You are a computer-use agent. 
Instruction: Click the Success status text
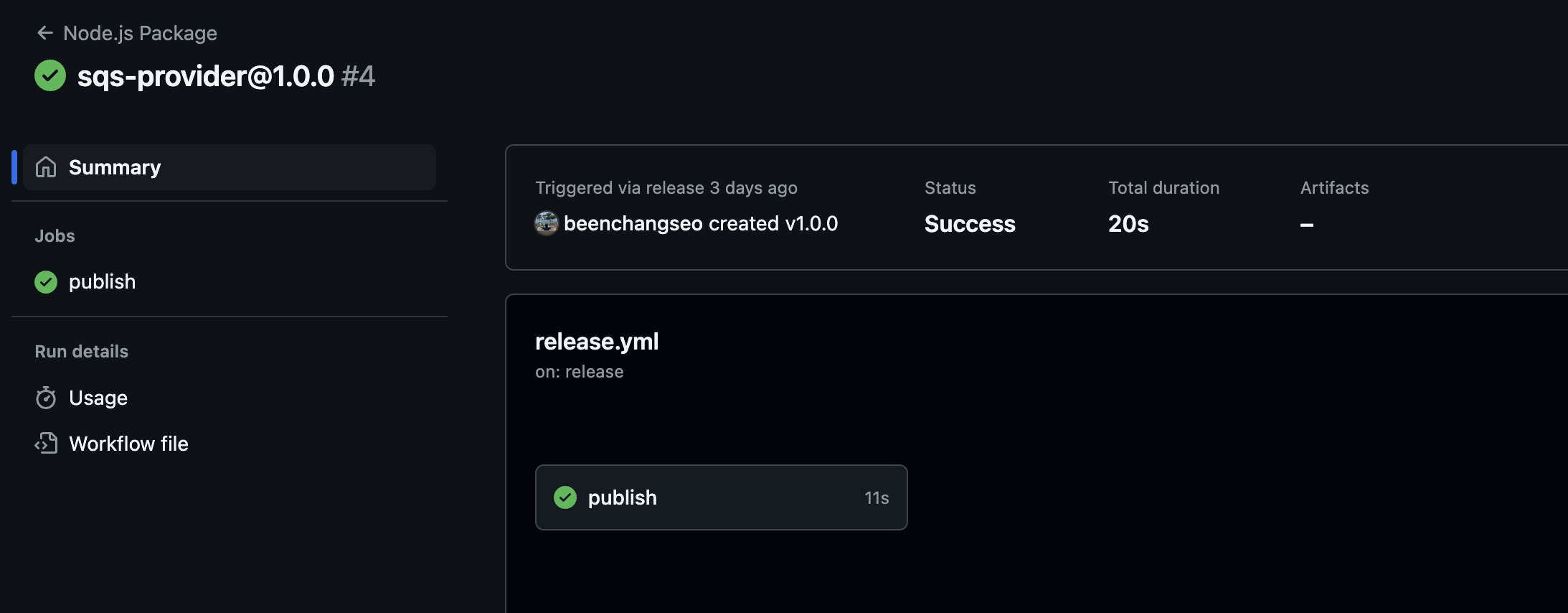tap(970, 224)
